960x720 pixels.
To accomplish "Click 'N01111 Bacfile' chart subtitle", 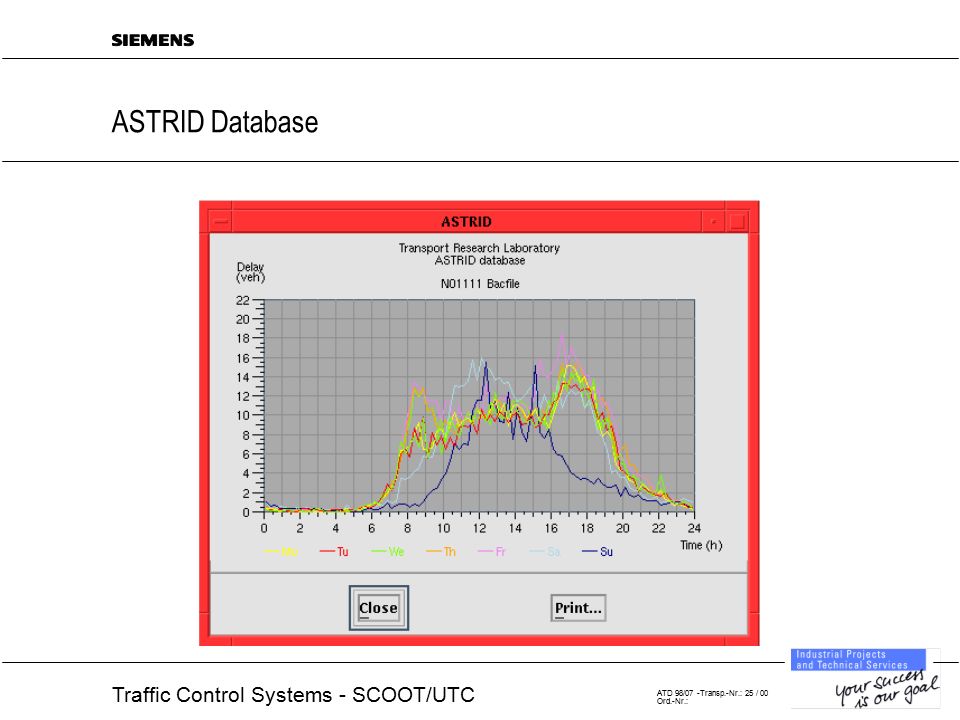I will click(480, 283).
